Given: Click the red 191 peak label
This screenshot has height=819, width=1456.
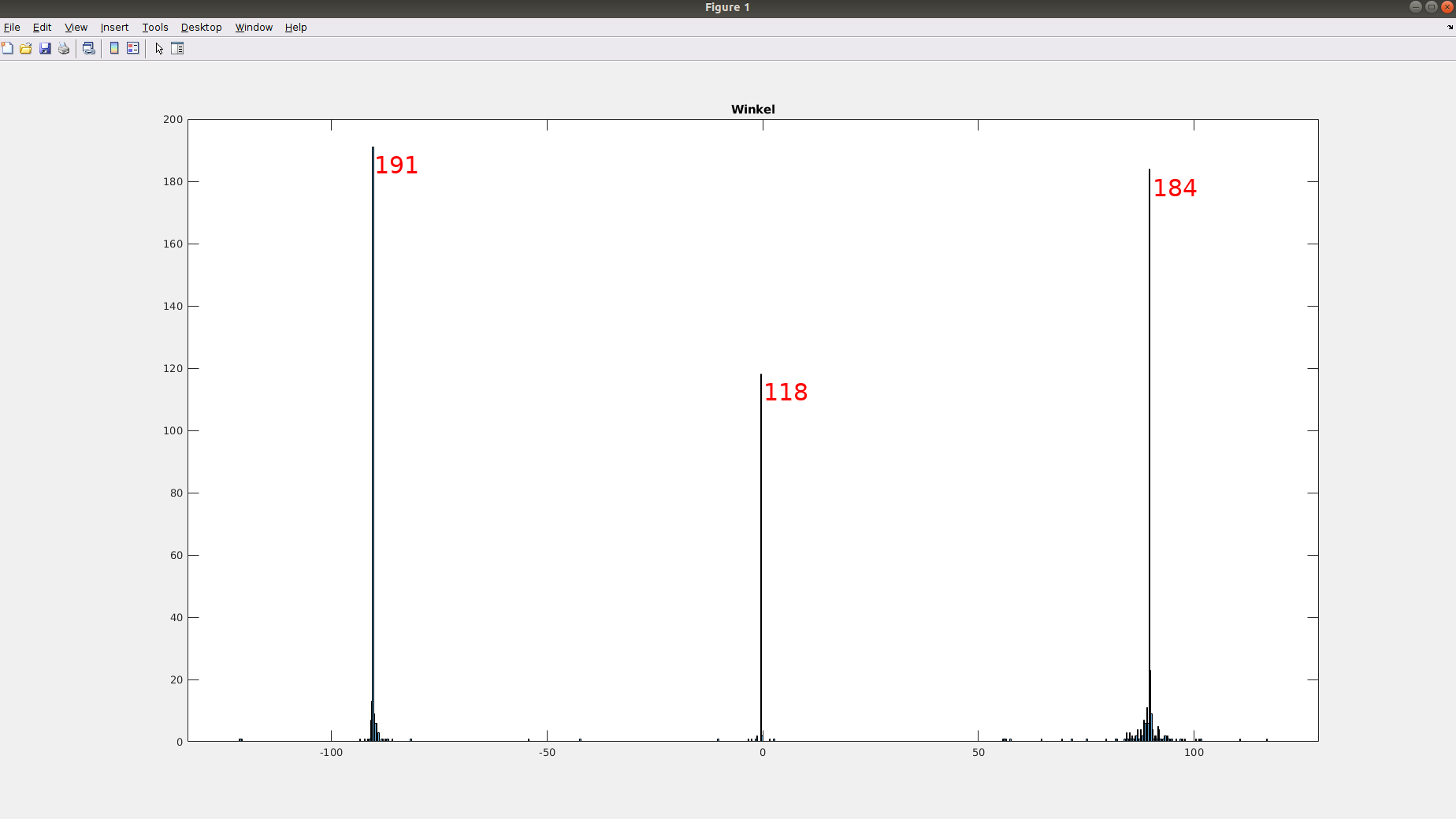Looking at the screenshot, I should point(396,165).
